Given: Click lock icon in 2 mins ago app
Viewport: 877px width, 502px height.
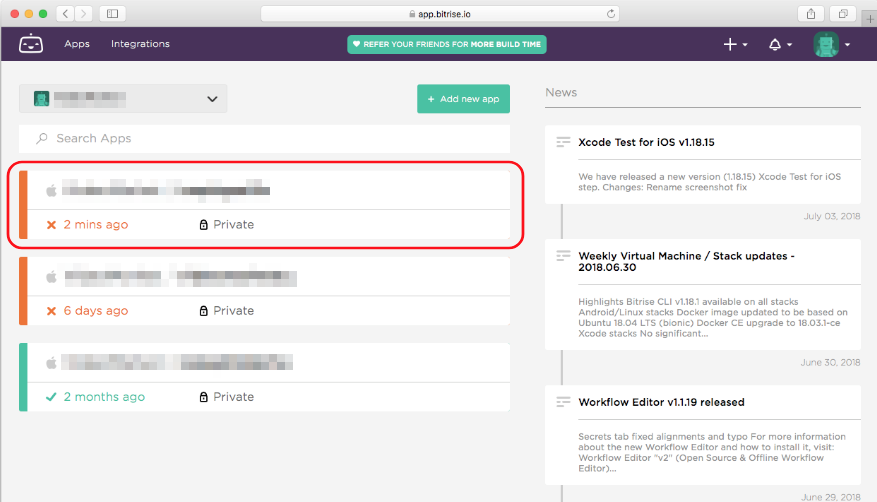Looking at the screenshot, I should point(204,225).
